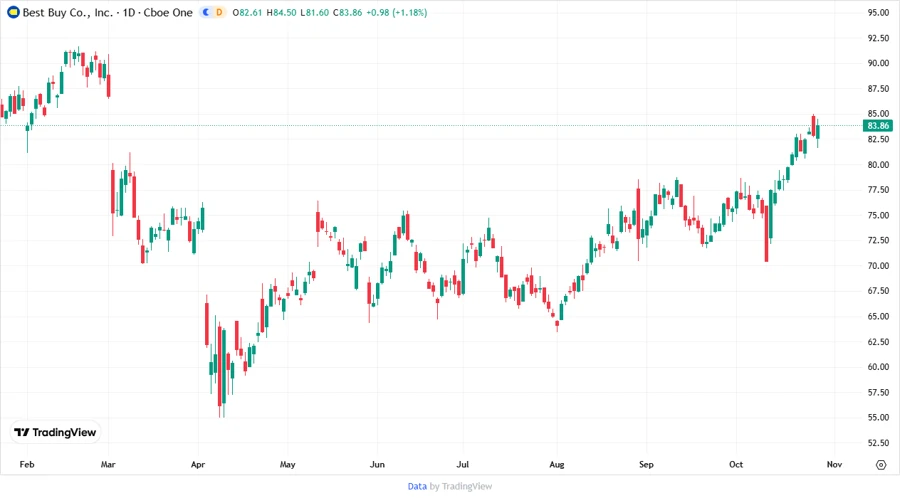
Task: Click the 52.50 price axis label
Action: pos(878,443)
